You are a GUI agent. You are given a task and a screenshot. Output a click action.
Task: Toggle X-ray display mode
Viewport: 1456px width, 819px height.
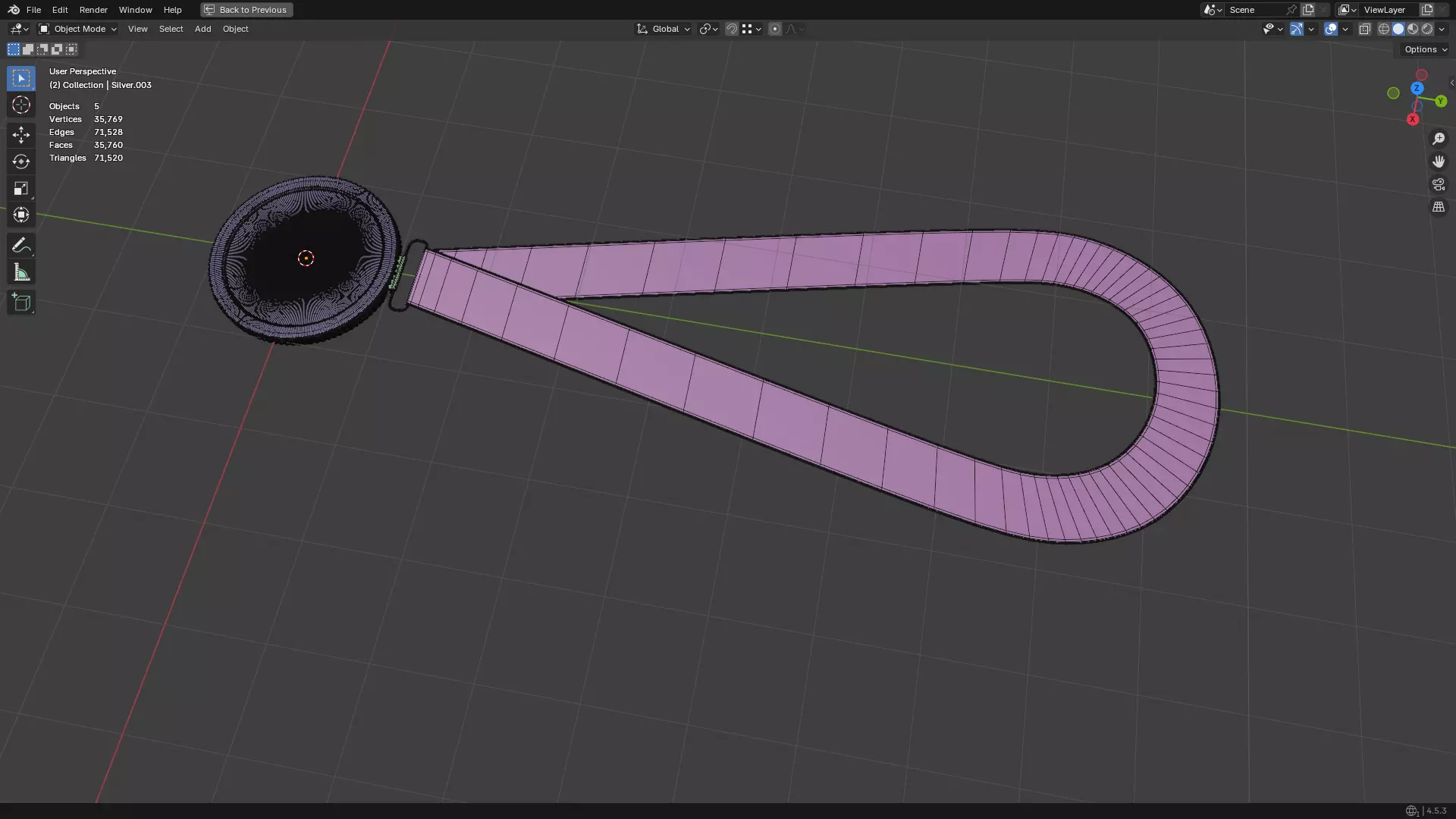pos(1364,29)
